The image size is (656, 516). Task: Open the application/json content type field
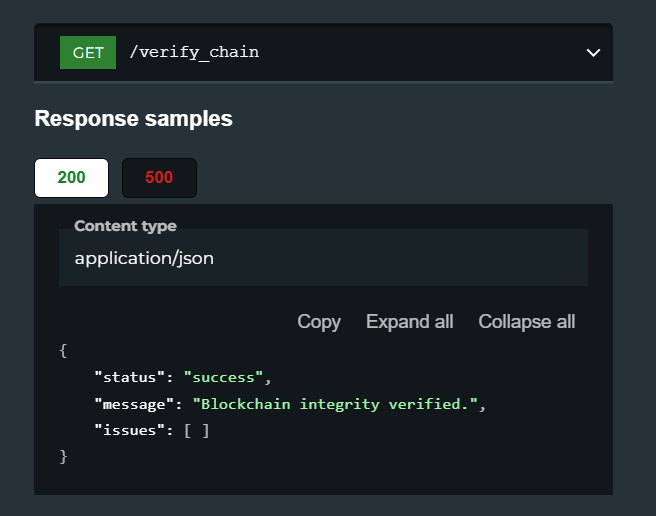pos(323,257)
